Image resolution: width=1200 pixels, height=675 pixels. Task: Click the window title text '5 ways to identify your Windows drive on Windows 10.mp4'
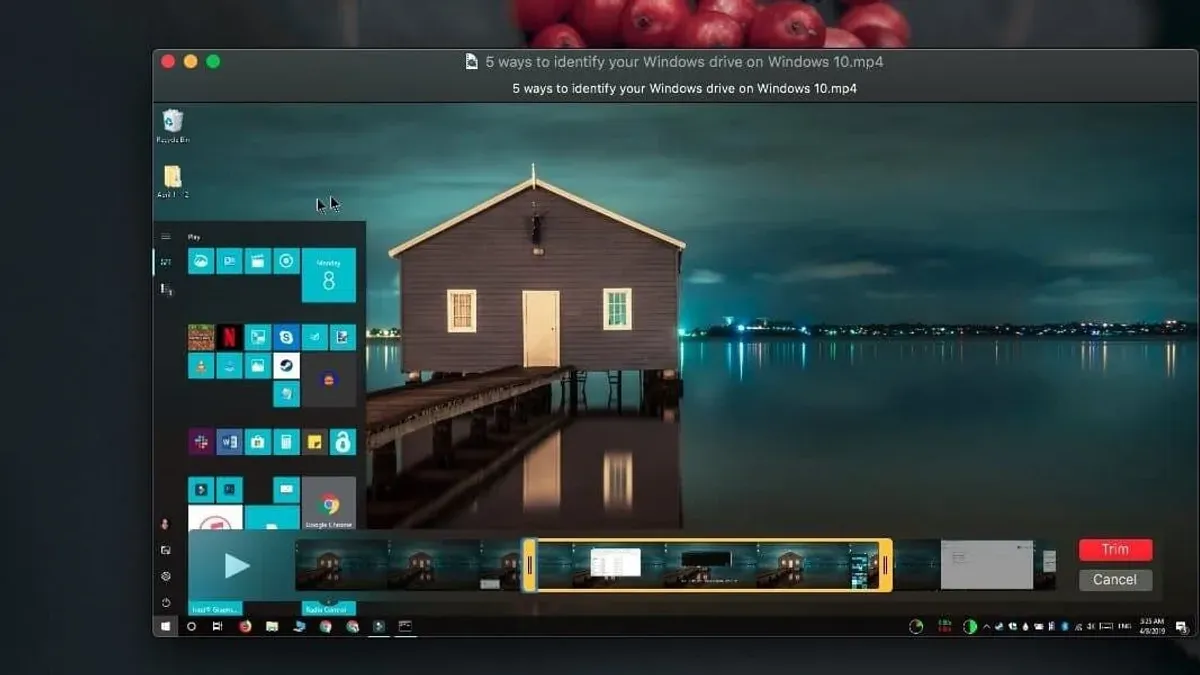coord(684,62)
